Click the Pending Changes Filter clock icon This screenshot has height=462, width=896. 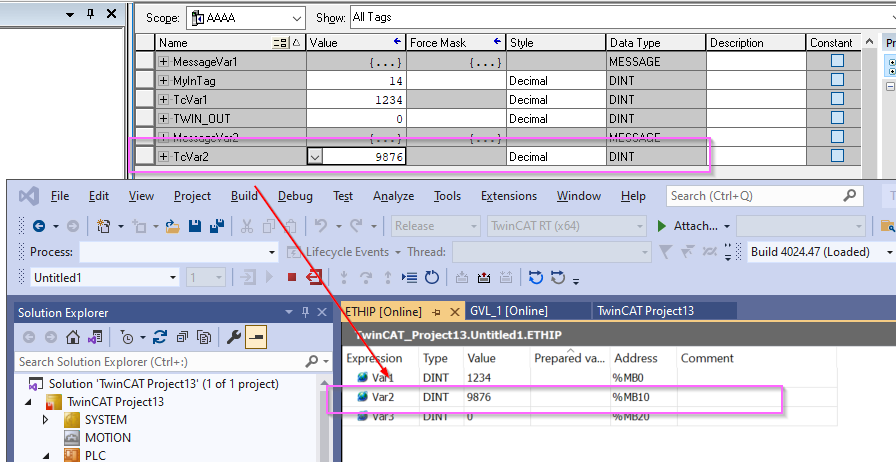coord(127,338)
